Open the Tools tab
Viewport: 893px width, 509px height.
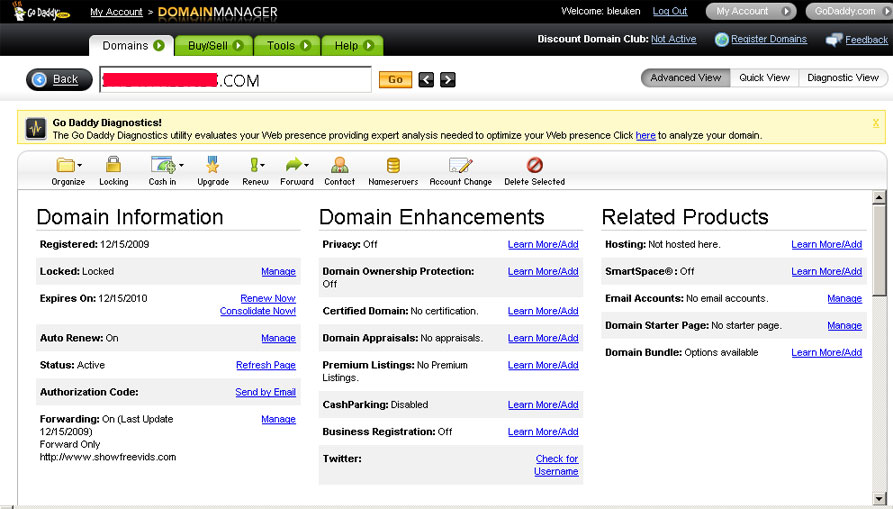pos(287,46)
